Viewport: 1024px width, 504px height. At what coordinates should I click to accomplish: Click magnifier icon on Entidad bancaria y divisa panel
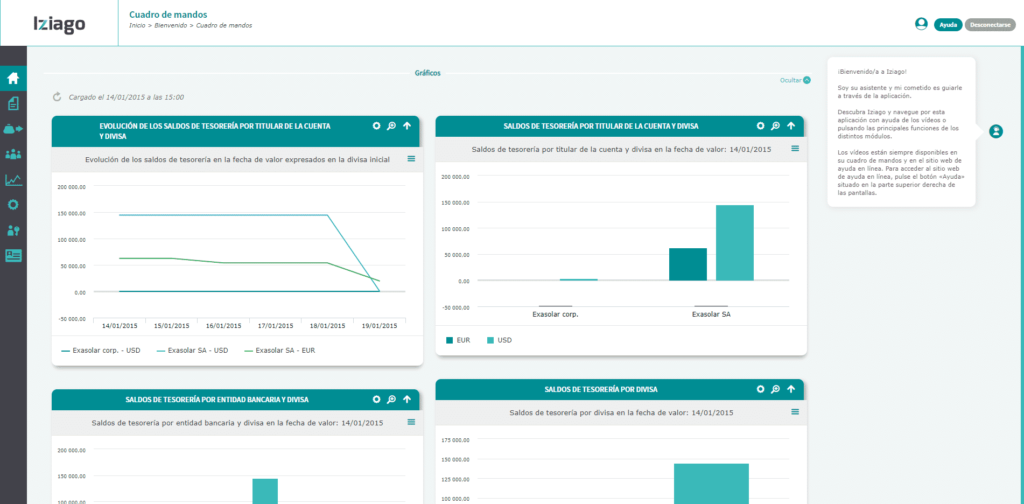[x=391, y=399]
